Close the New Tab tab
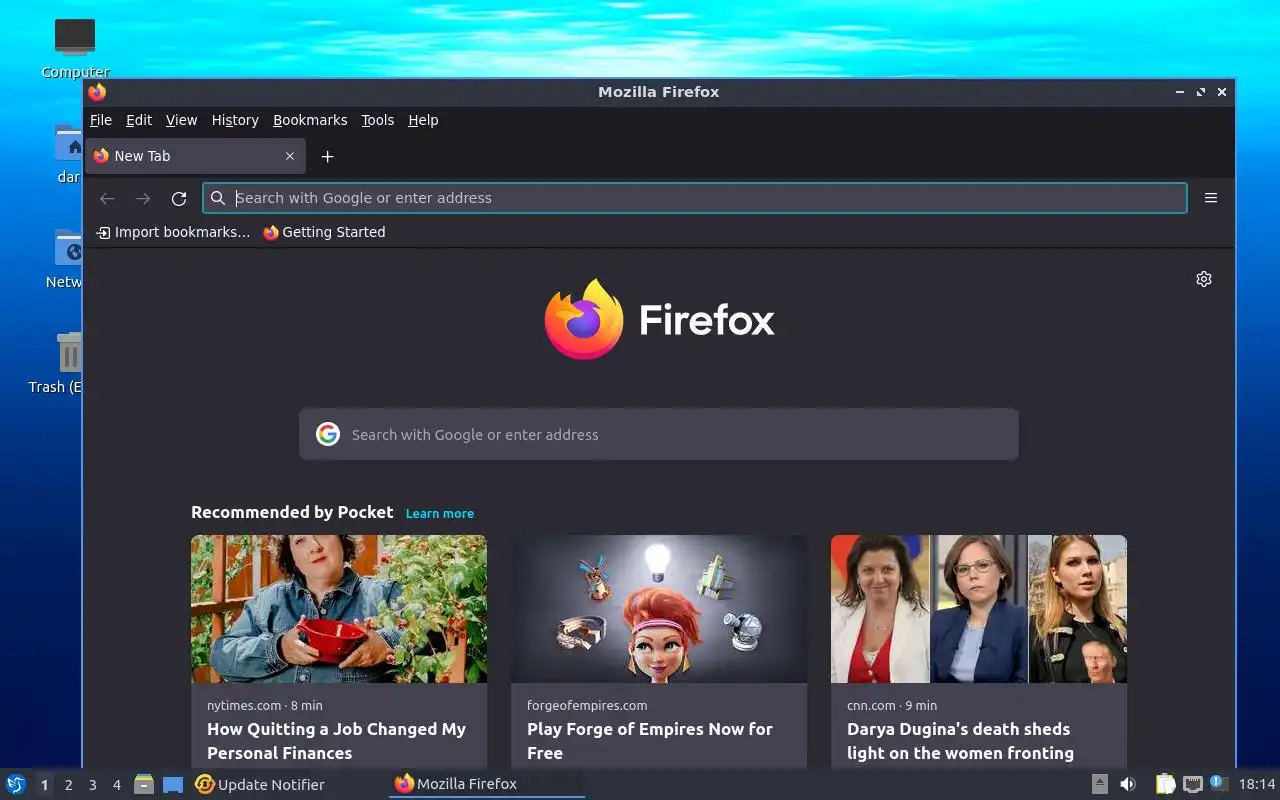The image size is (1280, 800). [290, 156]
